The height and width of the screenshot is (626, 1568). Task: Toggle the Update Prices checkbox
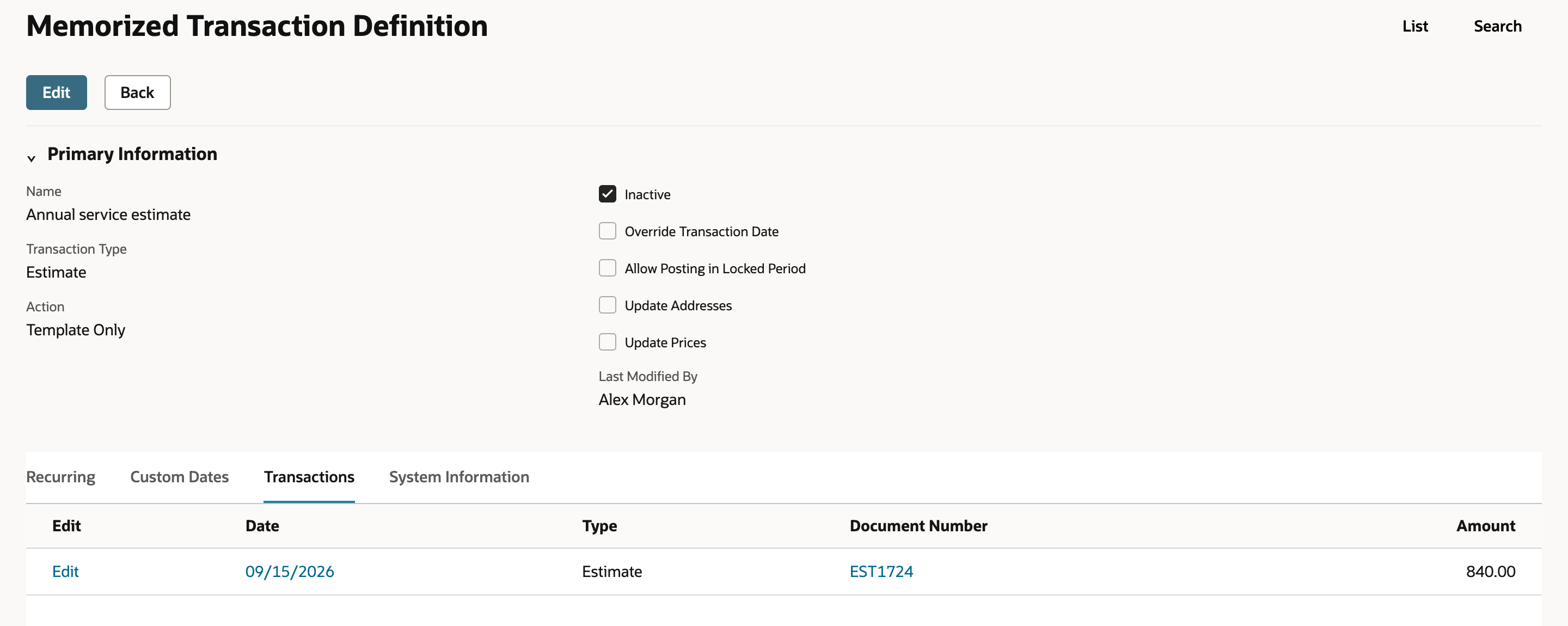click(607, 342)
